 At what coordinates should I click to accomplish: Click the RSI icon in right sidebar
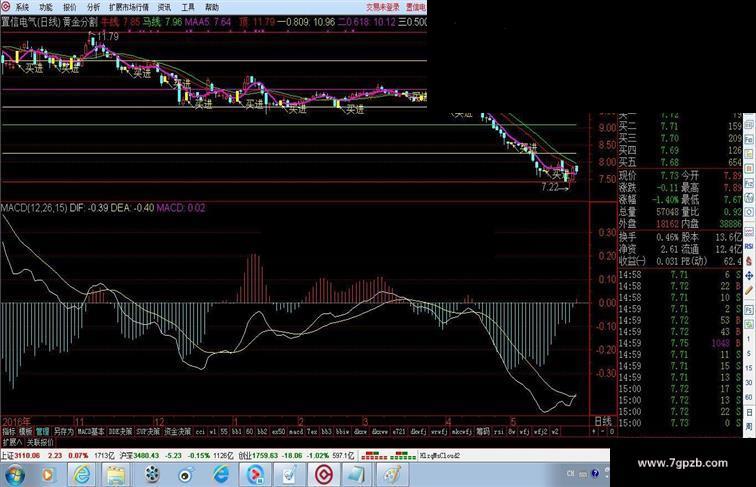pyautogui.click(x=749, y=246)
